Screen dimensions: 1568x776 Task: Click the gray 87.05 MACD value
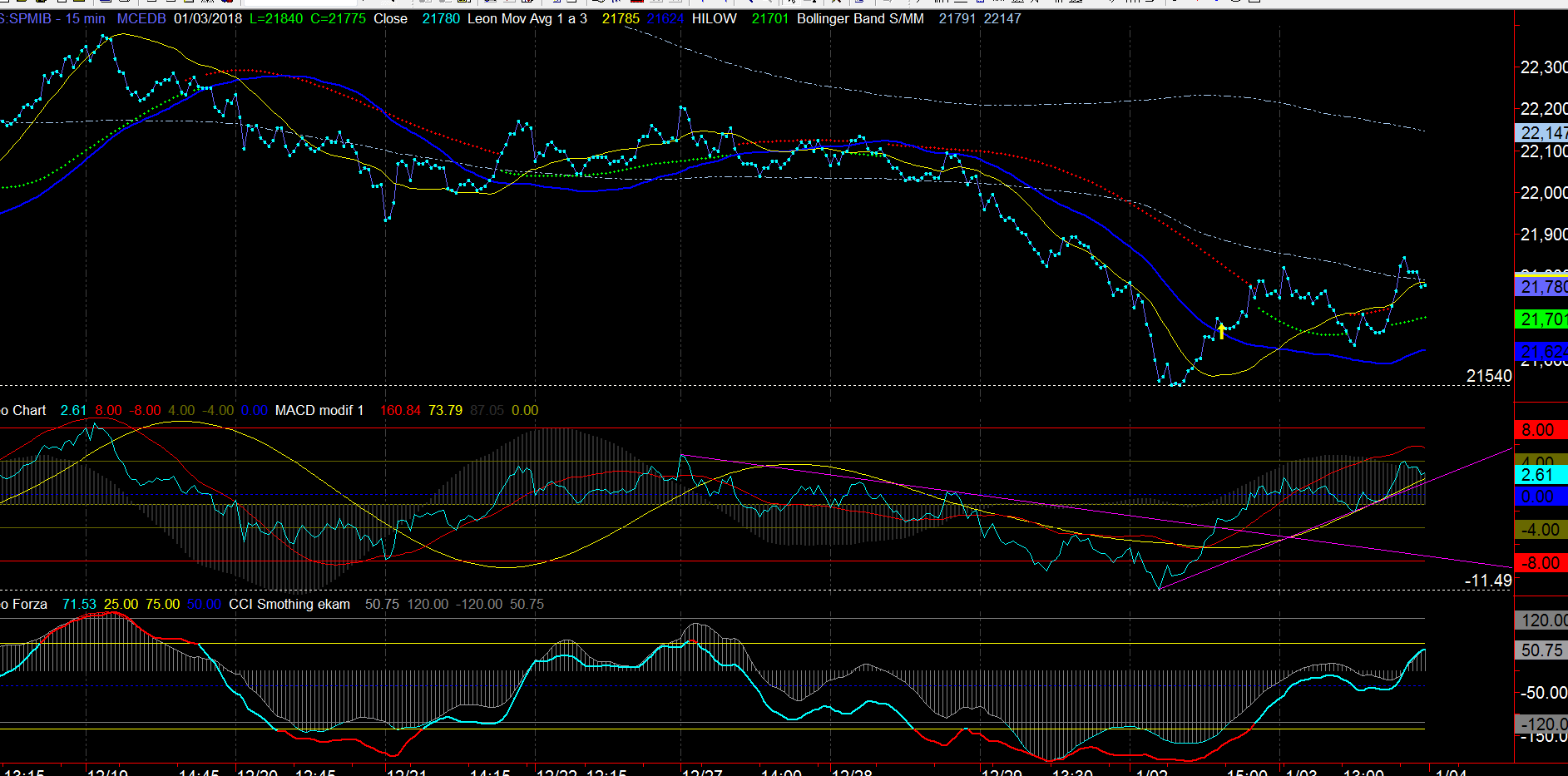[x=487, y=410]
